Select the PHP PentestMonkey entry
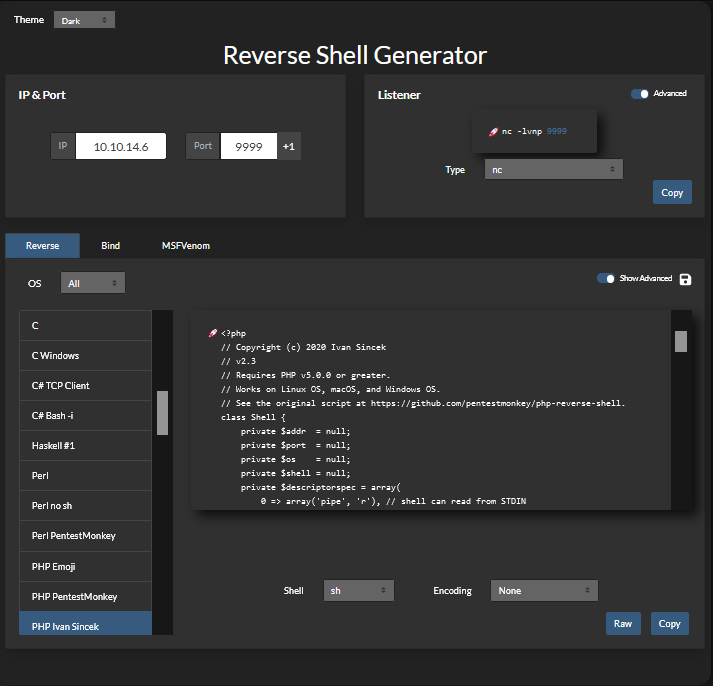 point(85,596)
